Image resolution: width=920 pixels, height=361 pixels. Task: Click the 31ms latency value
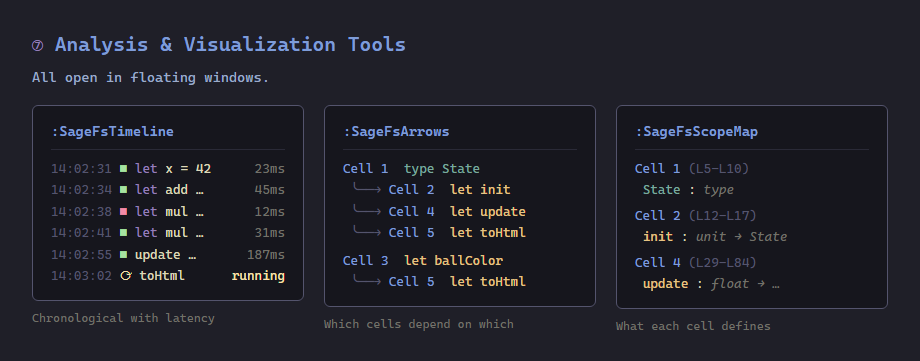(270, 233)
